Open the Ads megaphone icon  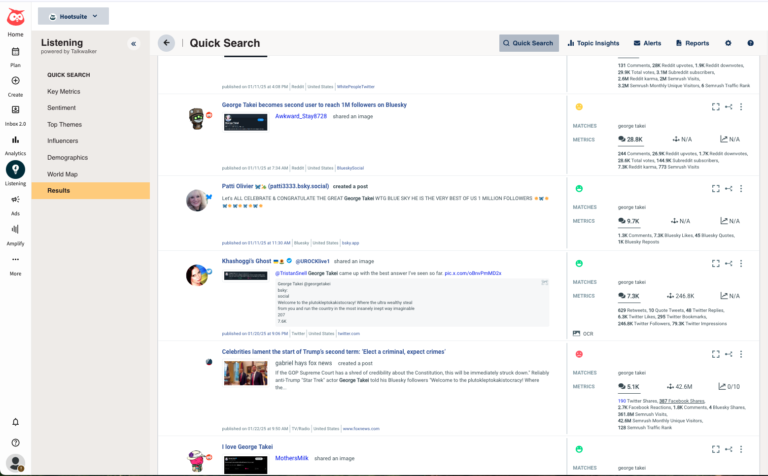click(x=15, y=199)
